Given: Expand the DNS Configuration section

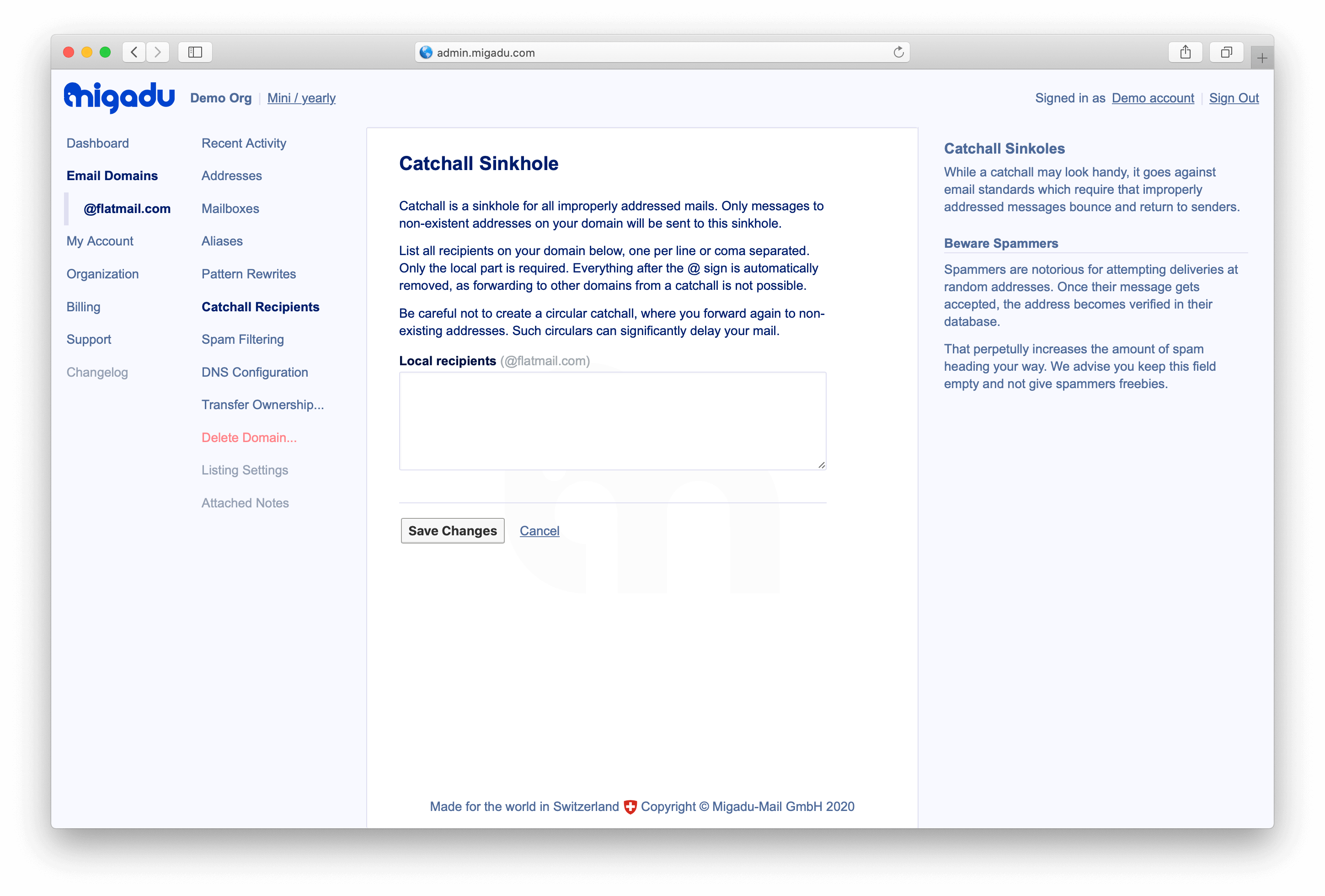Looking at the screenshot, I should 255,372.
